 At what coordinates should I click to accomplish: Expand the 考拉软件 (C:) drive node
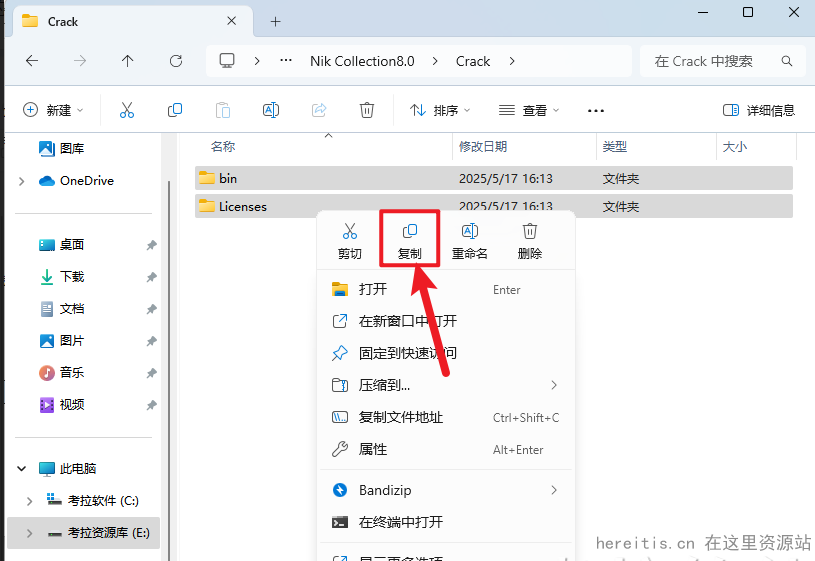click(30, 501)
